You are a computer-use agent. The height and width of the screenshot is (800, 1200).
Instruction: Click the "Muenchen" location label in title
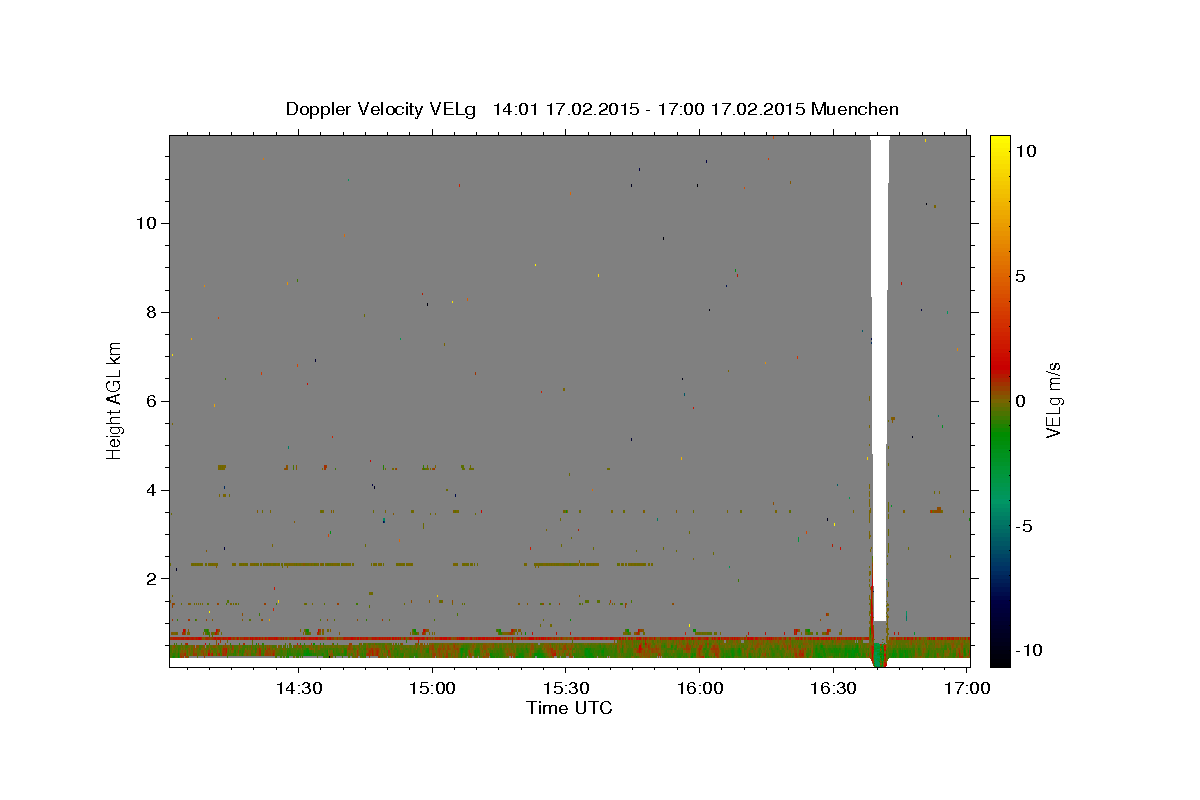click(x=855, y=109)
